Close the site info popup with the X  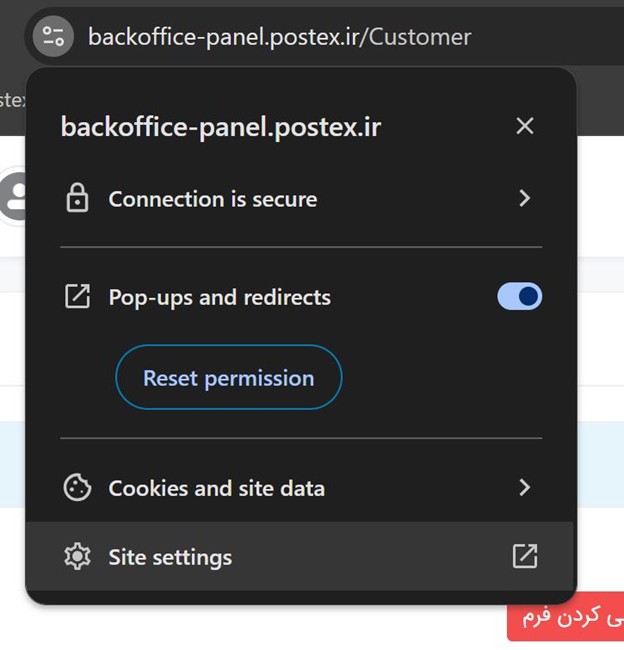[x=525, y=126]
